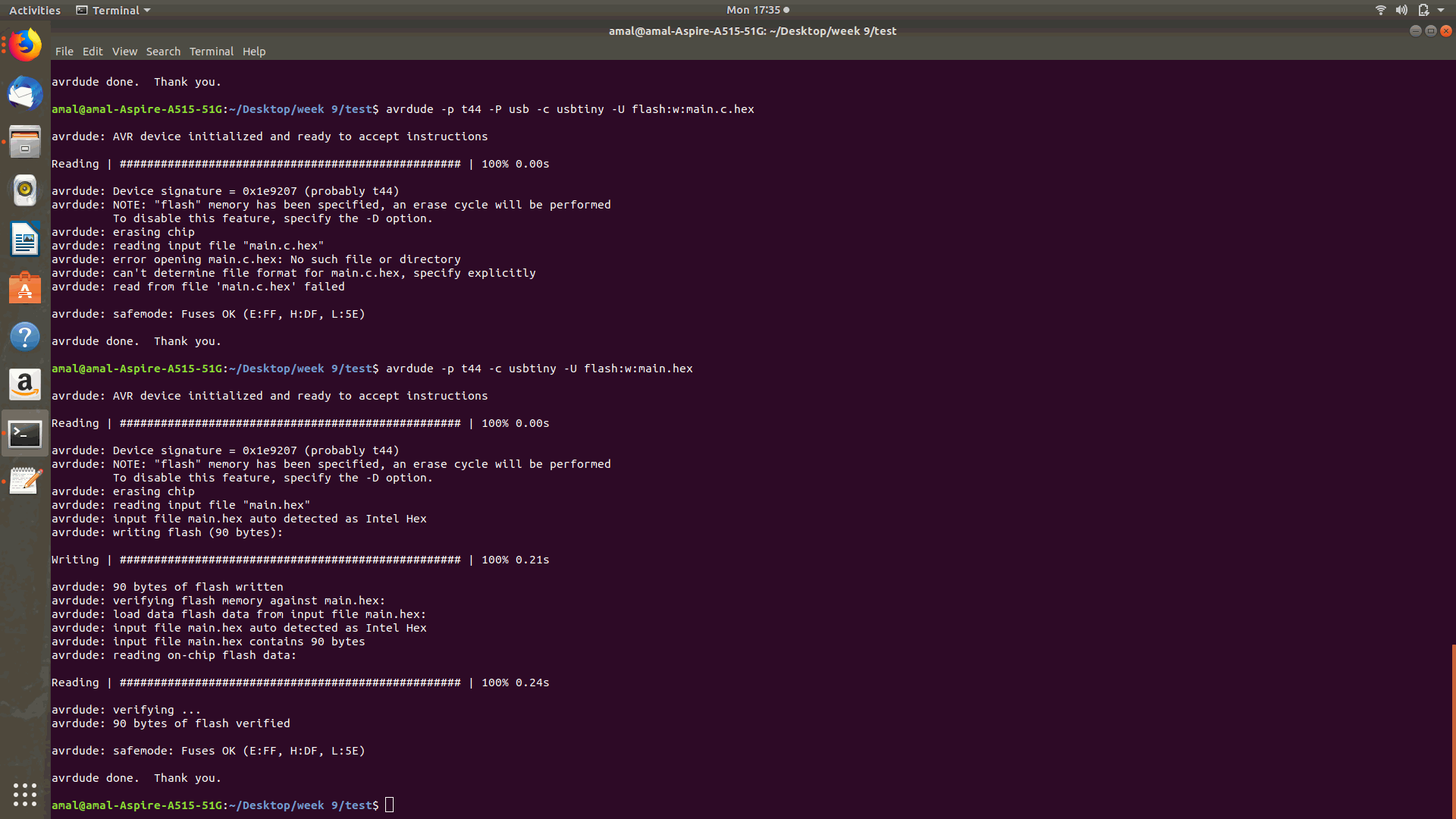Launch Thunderbird mail from dock
This screenshot has width=1456, height=819.
[25, 94]
